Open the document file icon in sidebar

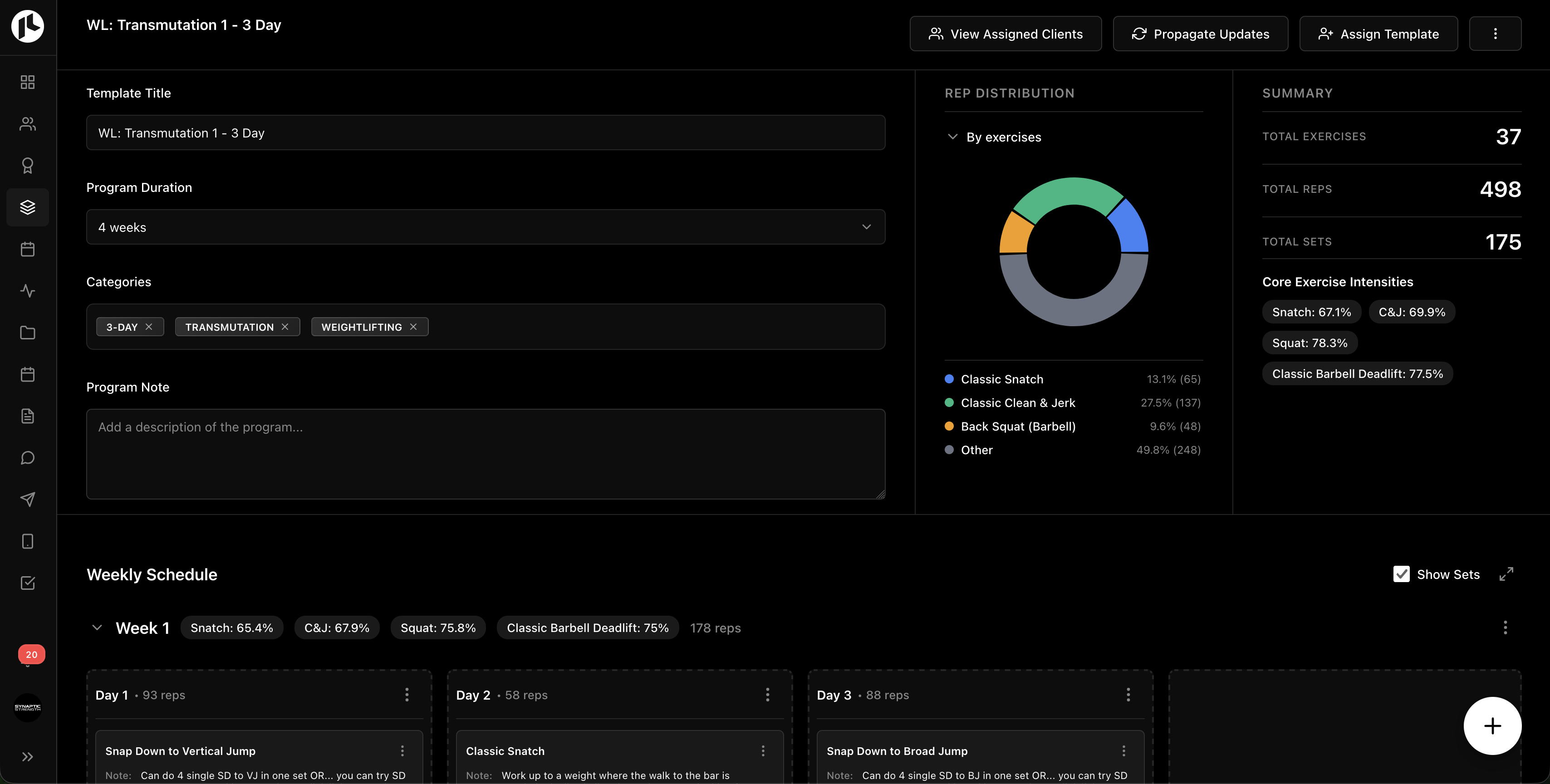pyautogui.click(x=28, y=416)
